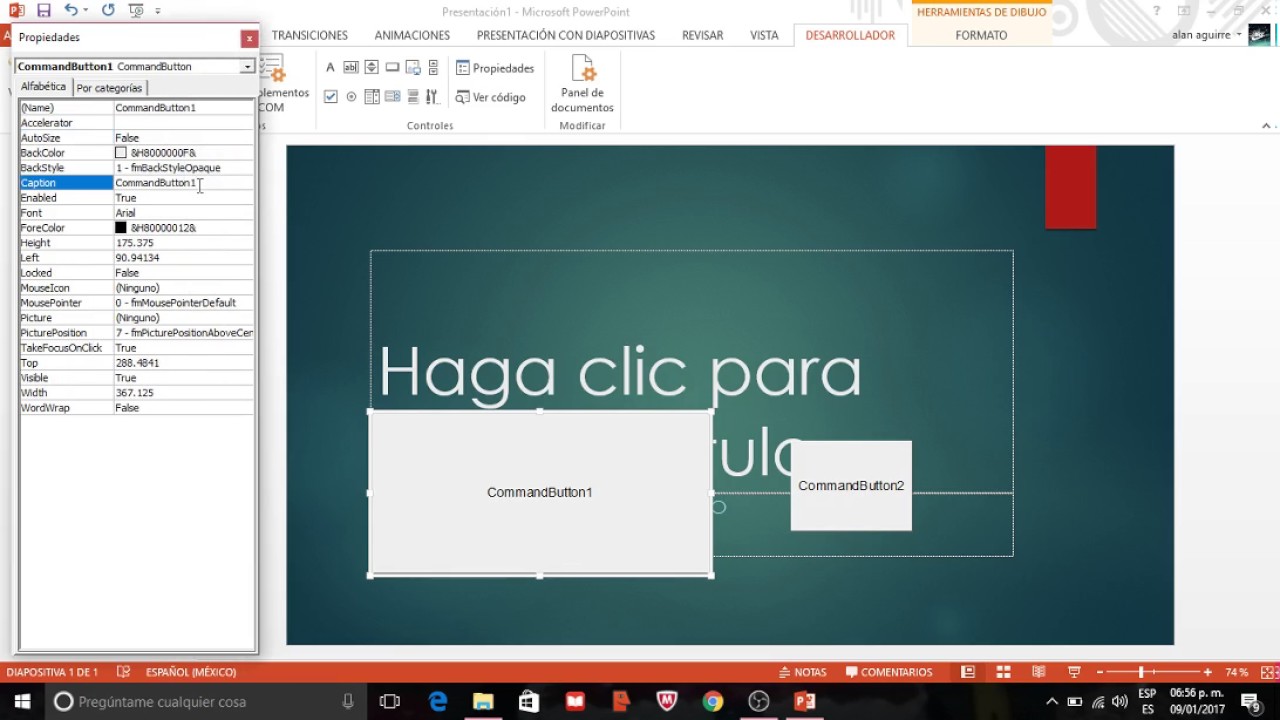1280x720 pixels.
Task: Insert a Combo Box control
Action: tap(392, 97)
